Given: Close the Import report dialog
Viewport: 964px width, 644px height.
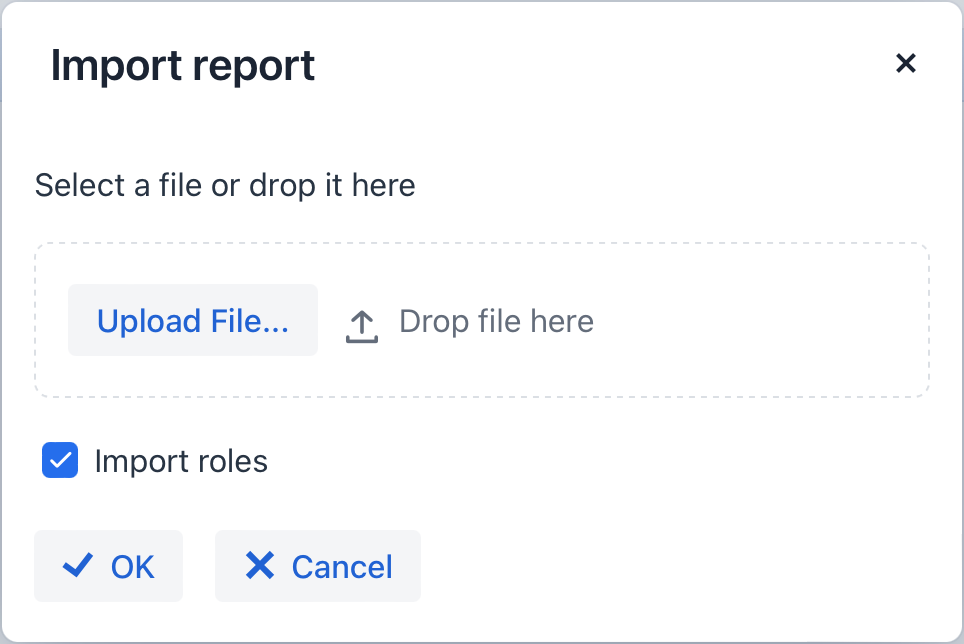Looking at the screenshot, I should point(905,64).
